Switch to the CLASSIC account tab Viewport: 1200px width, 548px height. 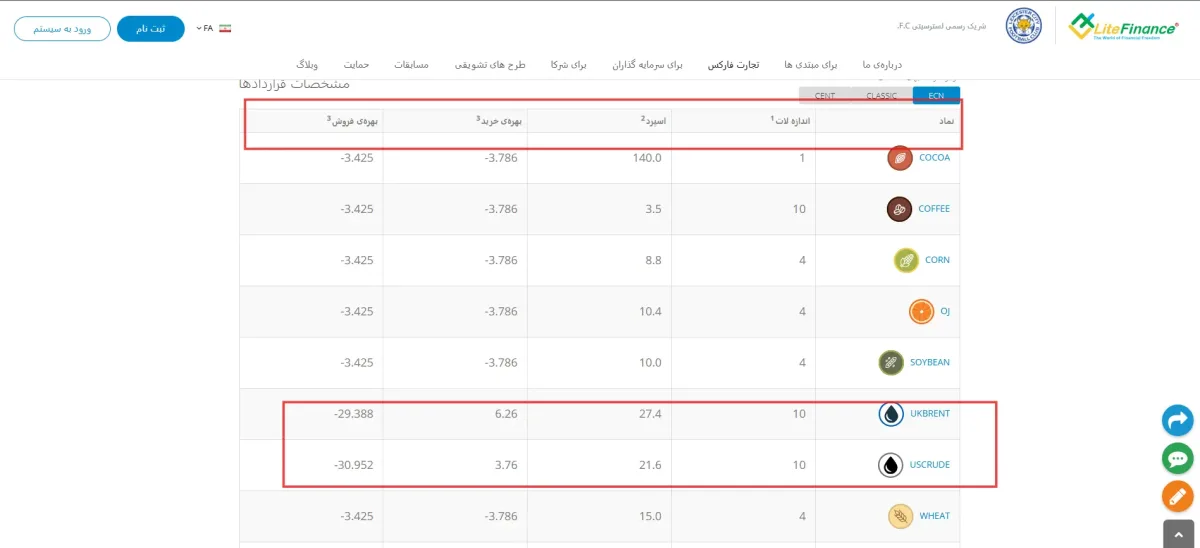pos(882,96)
